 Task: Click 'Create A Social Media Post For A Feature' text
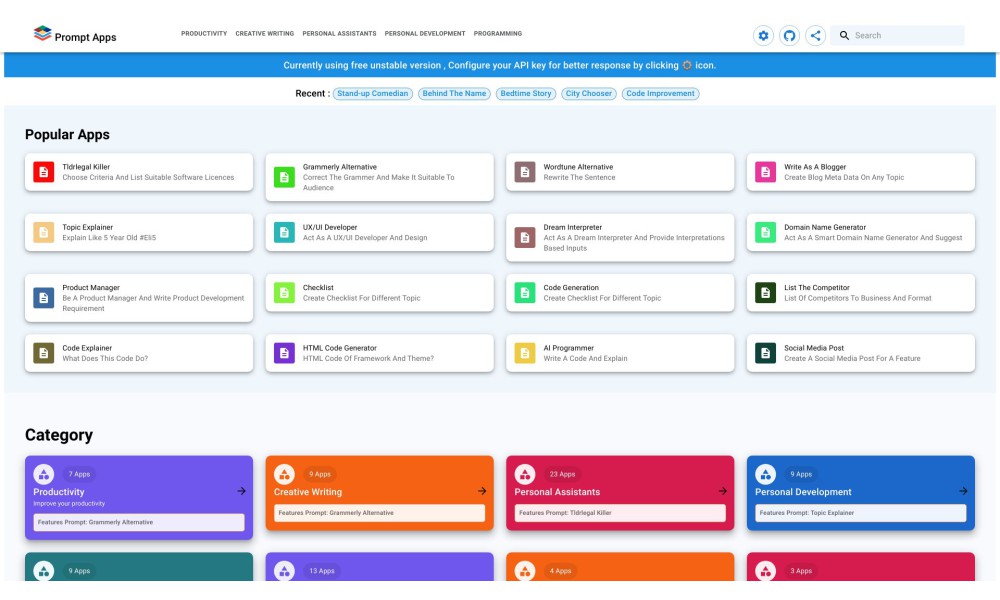(852, 359)
